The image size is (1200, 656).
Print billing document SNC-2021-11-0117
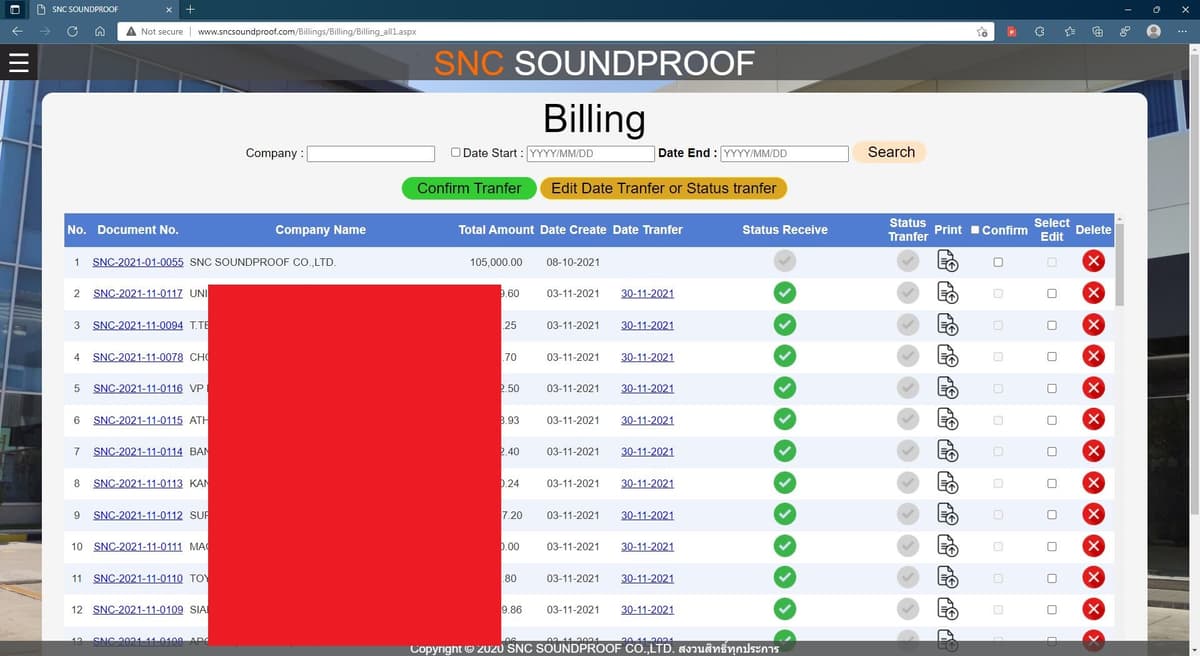tap(948, 293)
